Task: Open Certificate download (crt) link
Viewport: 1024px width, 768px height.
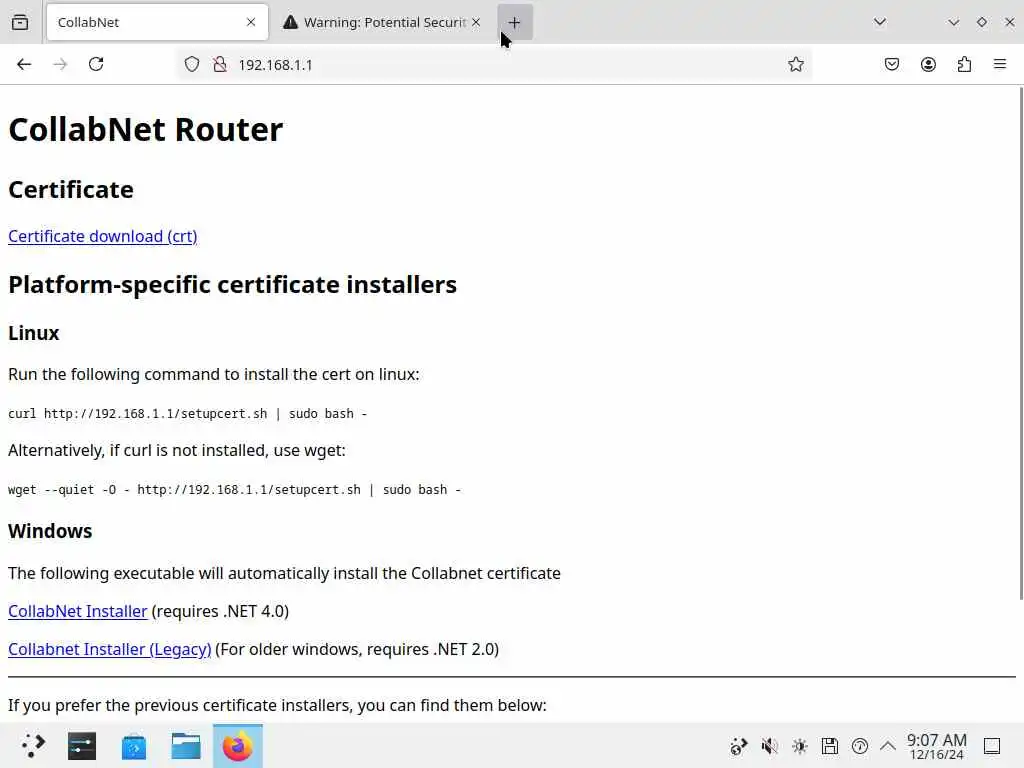Action: tap(103, 236)
